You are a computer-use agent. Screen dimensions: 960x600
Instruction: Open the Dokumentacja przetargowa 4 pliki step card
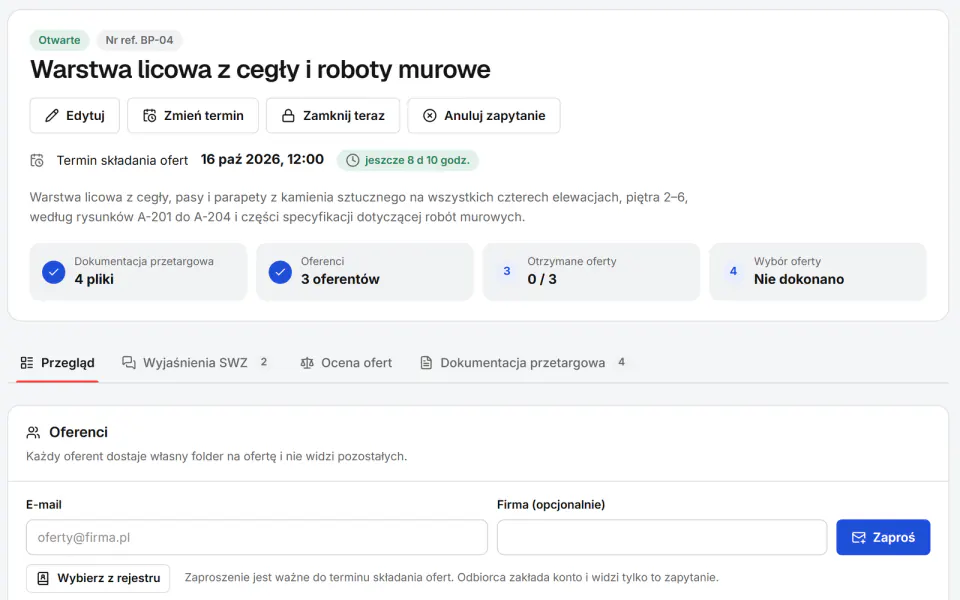click(x=138, y=272)
